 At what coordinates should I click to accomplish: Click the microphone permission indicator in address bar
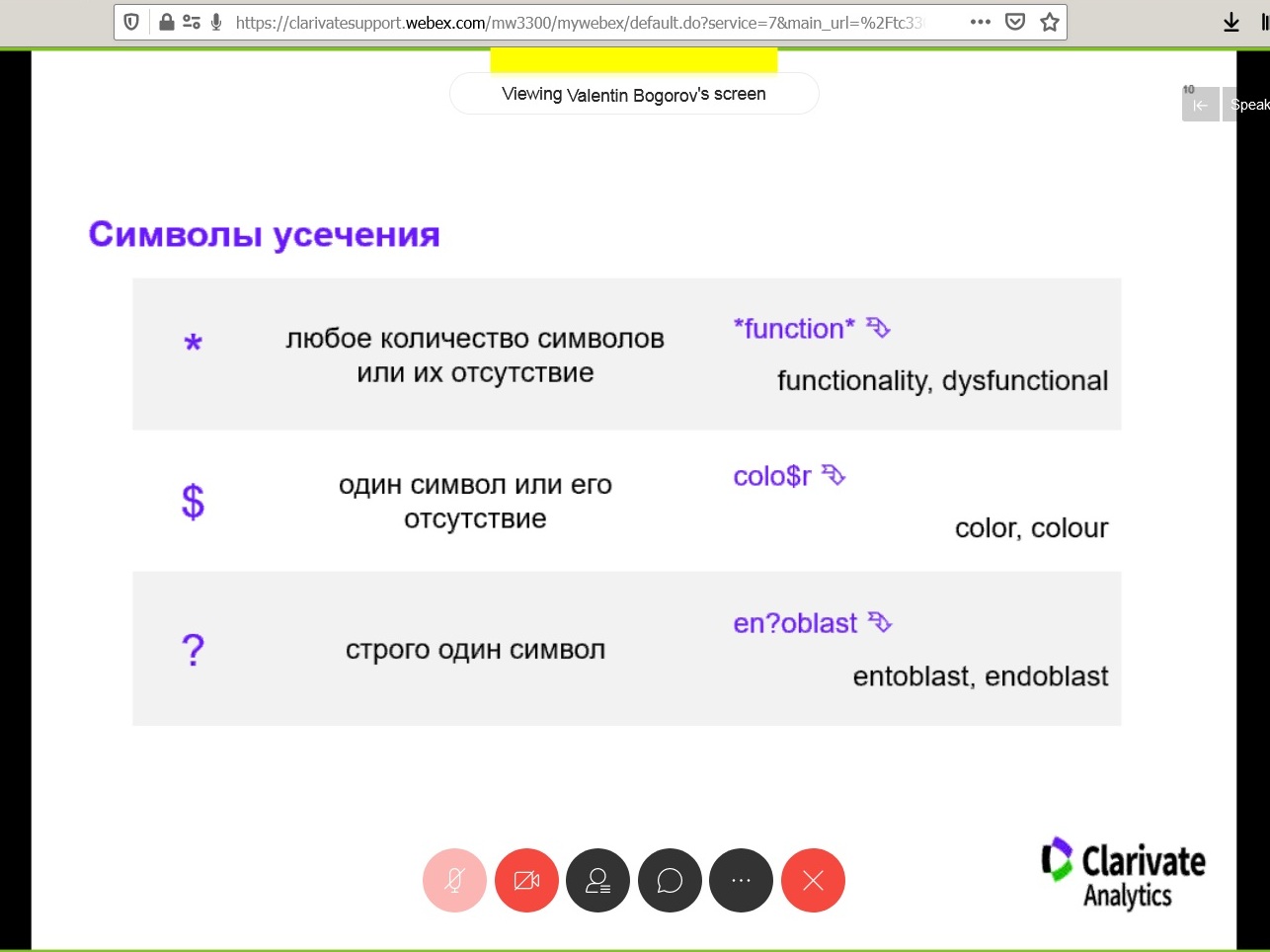click(x=216, y=22)
